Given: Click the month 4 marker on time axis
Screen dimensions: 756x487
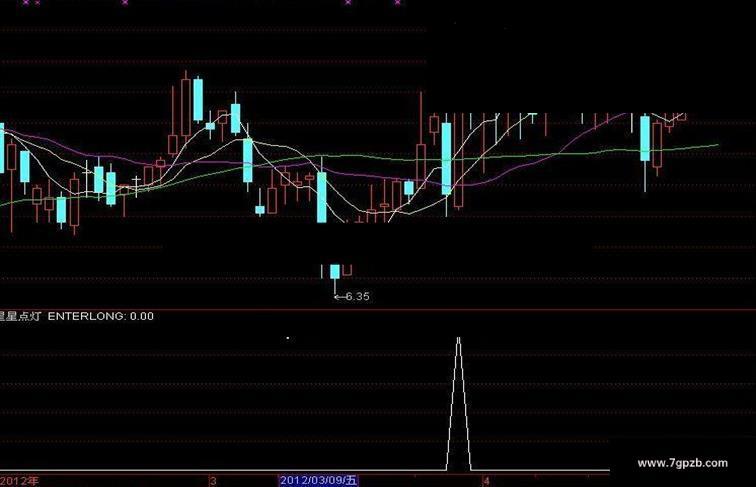Looking at the screenshot, I should pyautogui.click(x=486, y=481).
